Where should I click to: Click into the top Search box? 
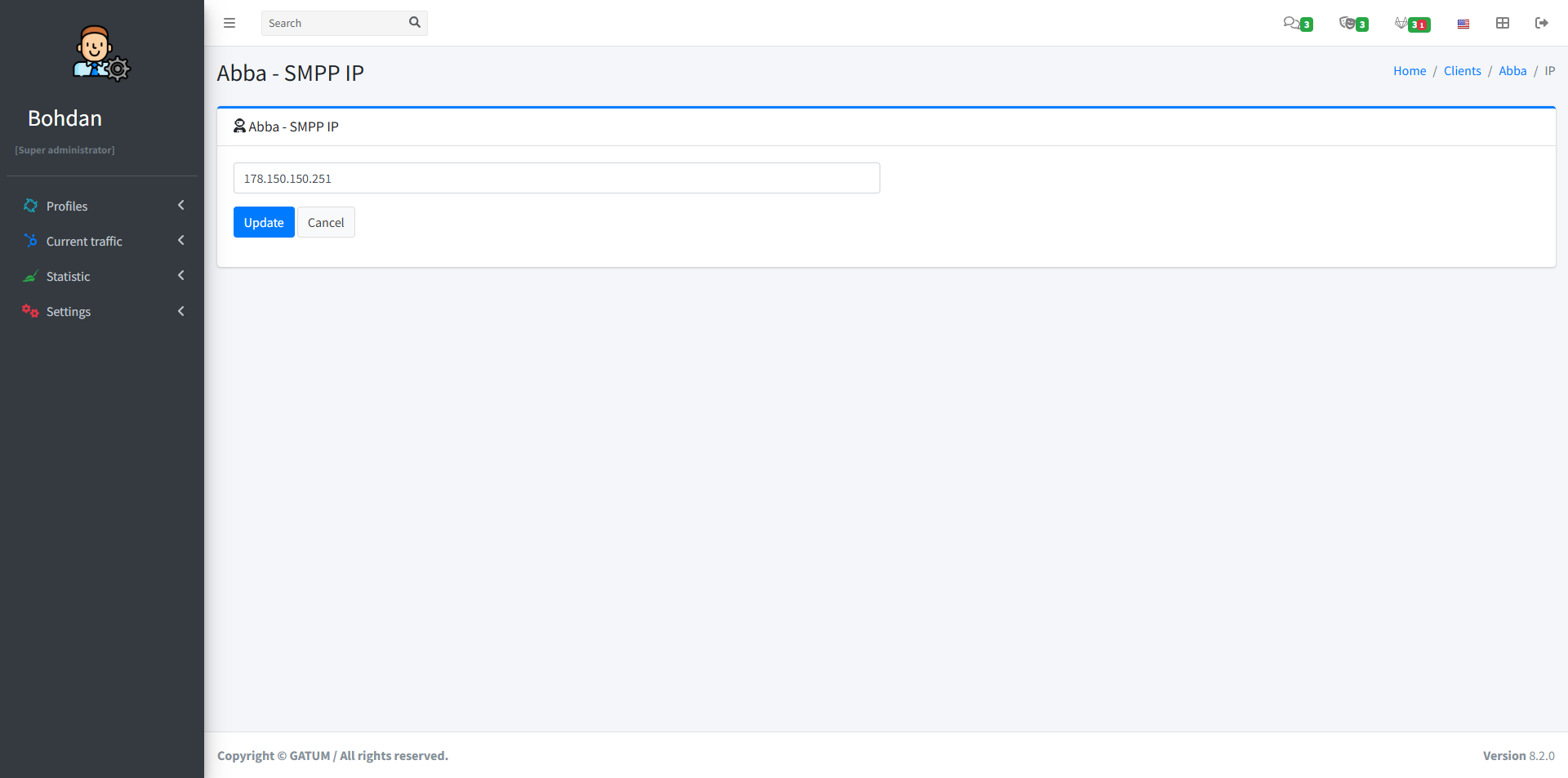[333, 23]
